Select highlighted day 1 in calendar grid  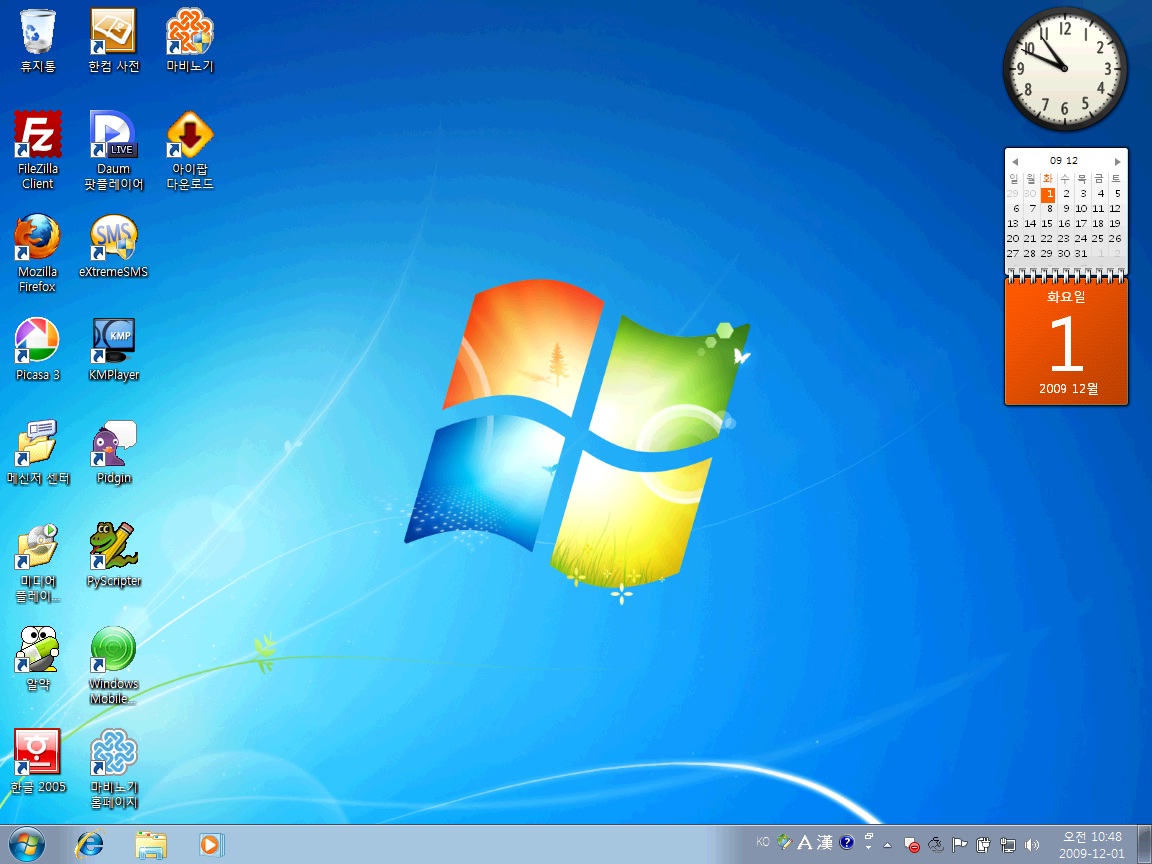coord(1048,194)
